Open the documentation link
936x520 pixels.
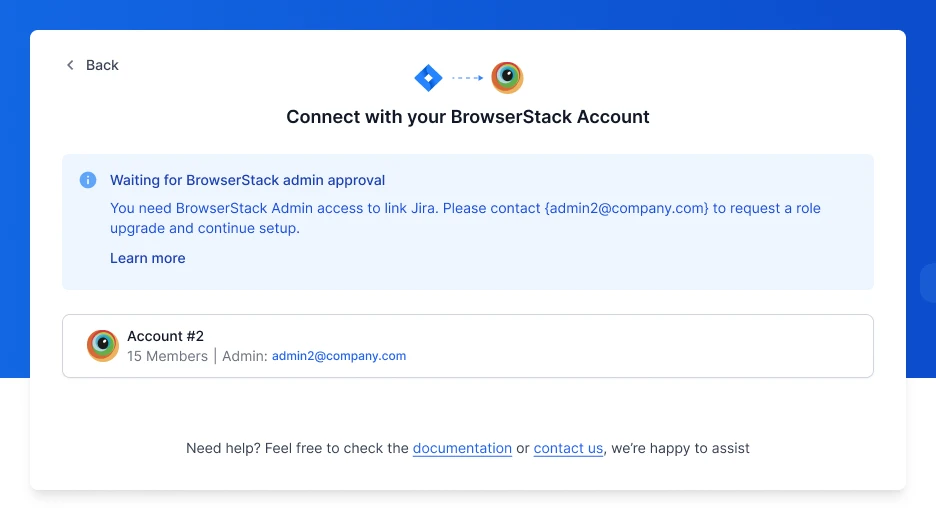(x=462, y=448)
